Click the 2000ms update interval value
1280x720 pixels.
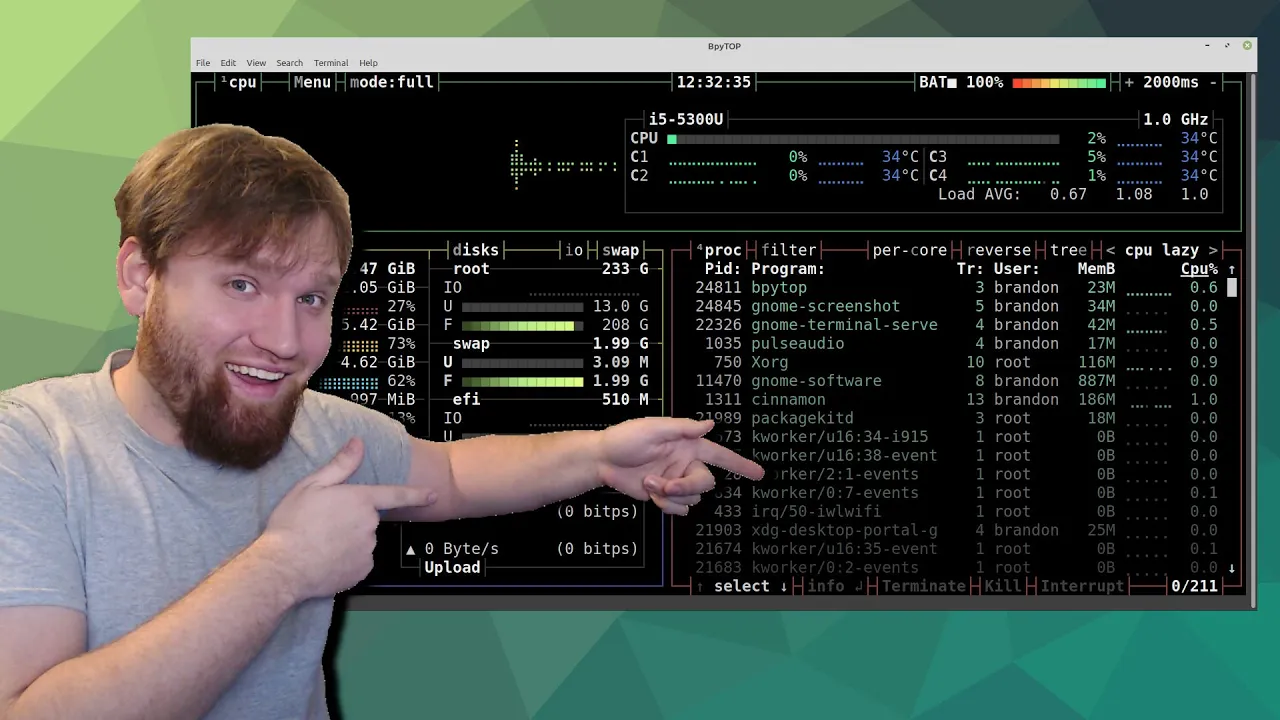pyautogui.click(x=1171, y=82)
